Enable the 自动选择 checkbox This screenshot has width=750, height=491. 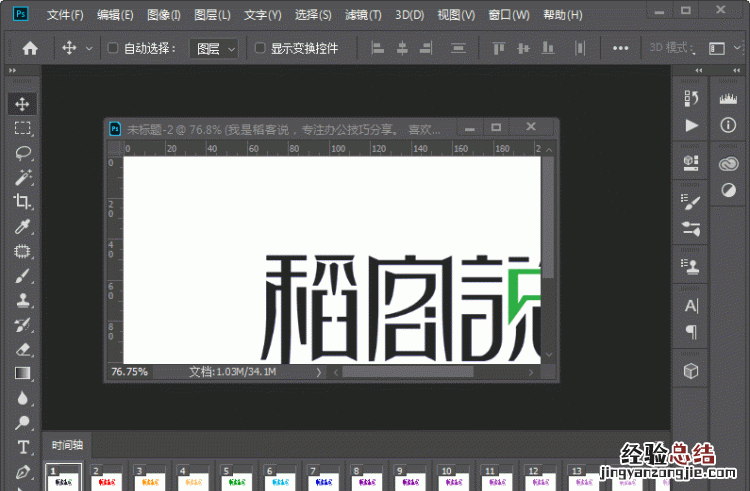pos(113,48)
